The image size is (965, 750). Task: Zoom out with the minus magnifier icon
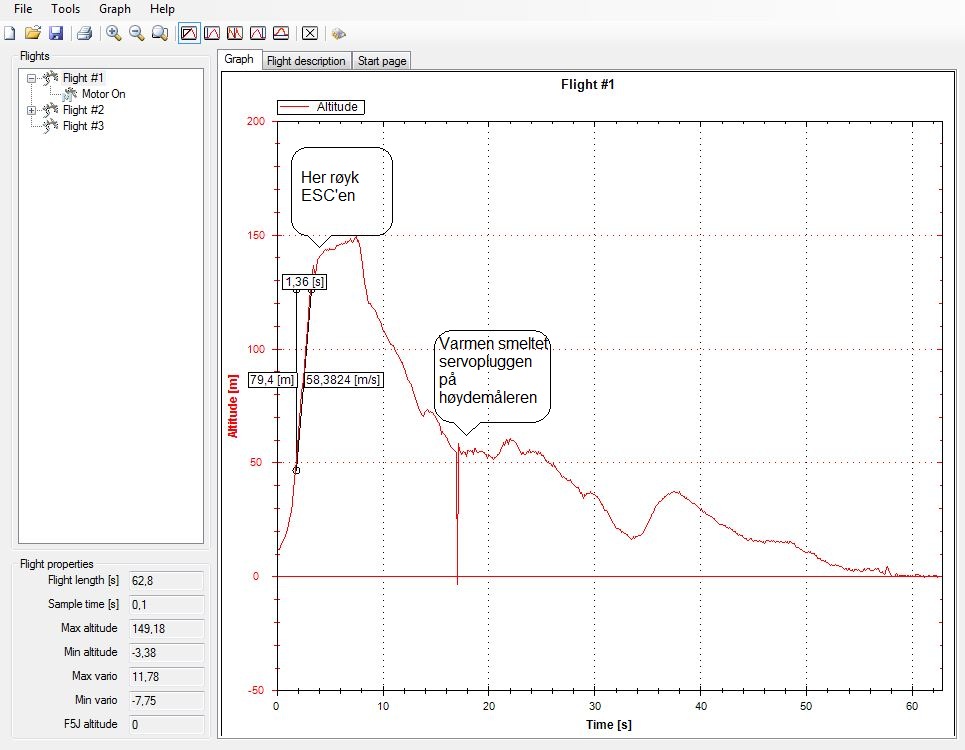click(137, 33)
